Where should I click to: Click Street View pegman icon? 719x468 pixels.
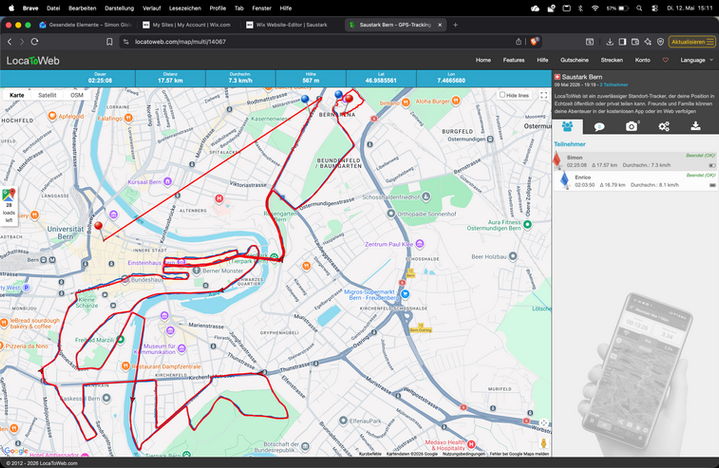(543, 443)
